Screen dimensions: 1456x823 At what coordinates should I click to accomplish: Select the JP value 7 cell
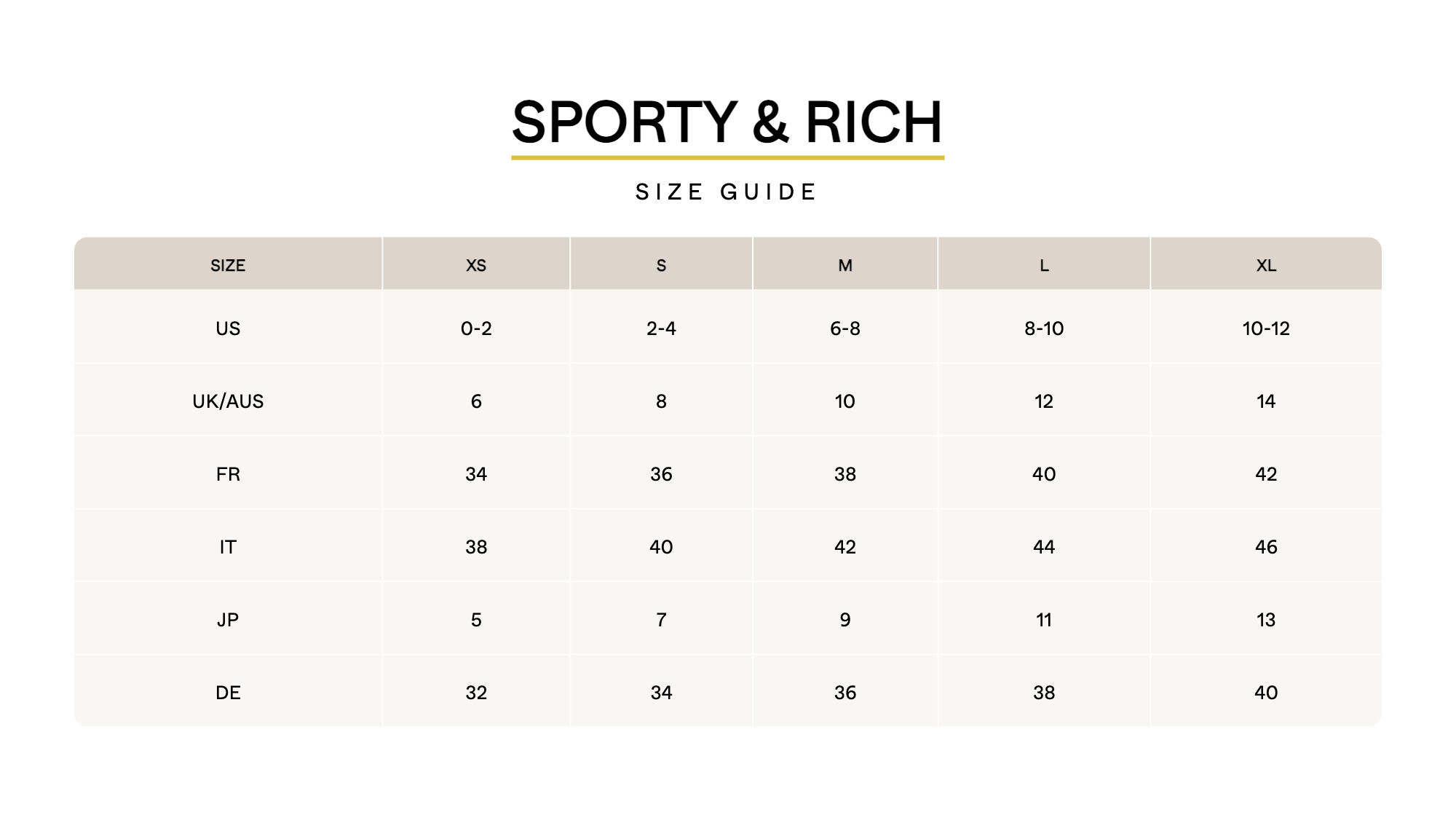coord(661,620)
